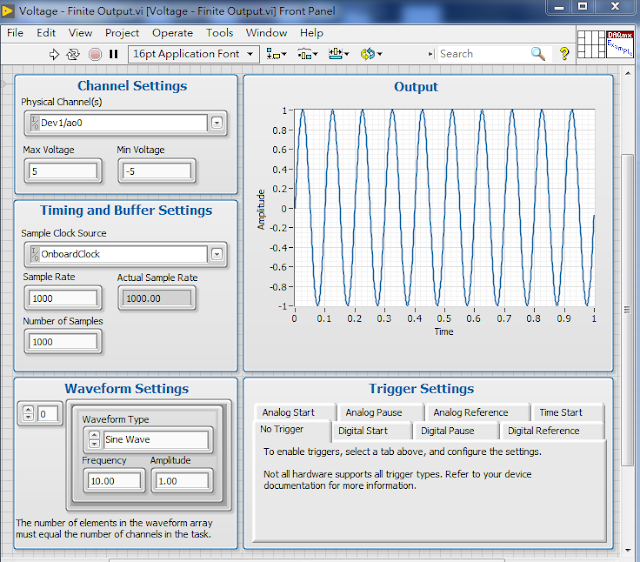Open the Align Objects toolbar menu
The image size is (640, 562).
coord(276,54)
